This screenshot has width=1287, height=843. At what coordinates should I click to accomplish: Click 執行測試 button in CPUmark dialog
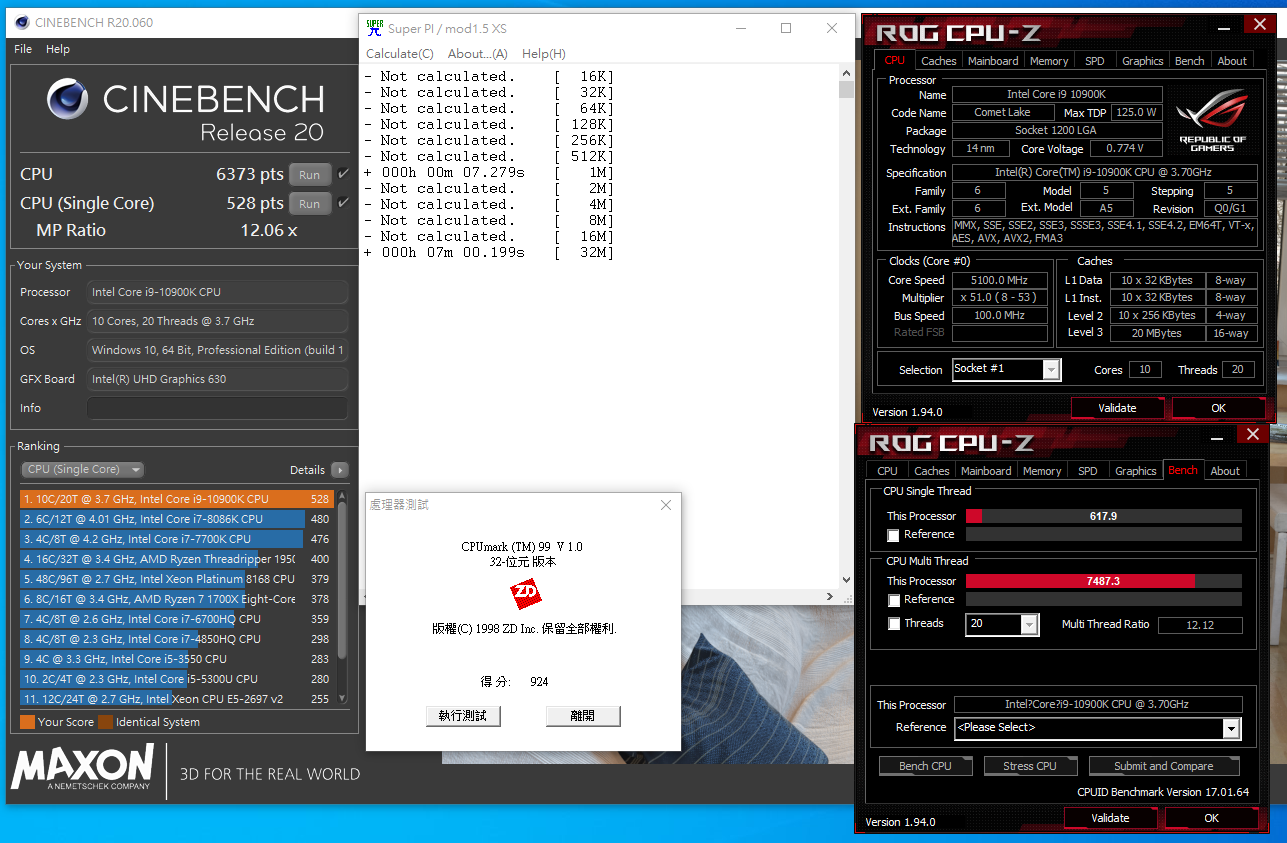463,716
